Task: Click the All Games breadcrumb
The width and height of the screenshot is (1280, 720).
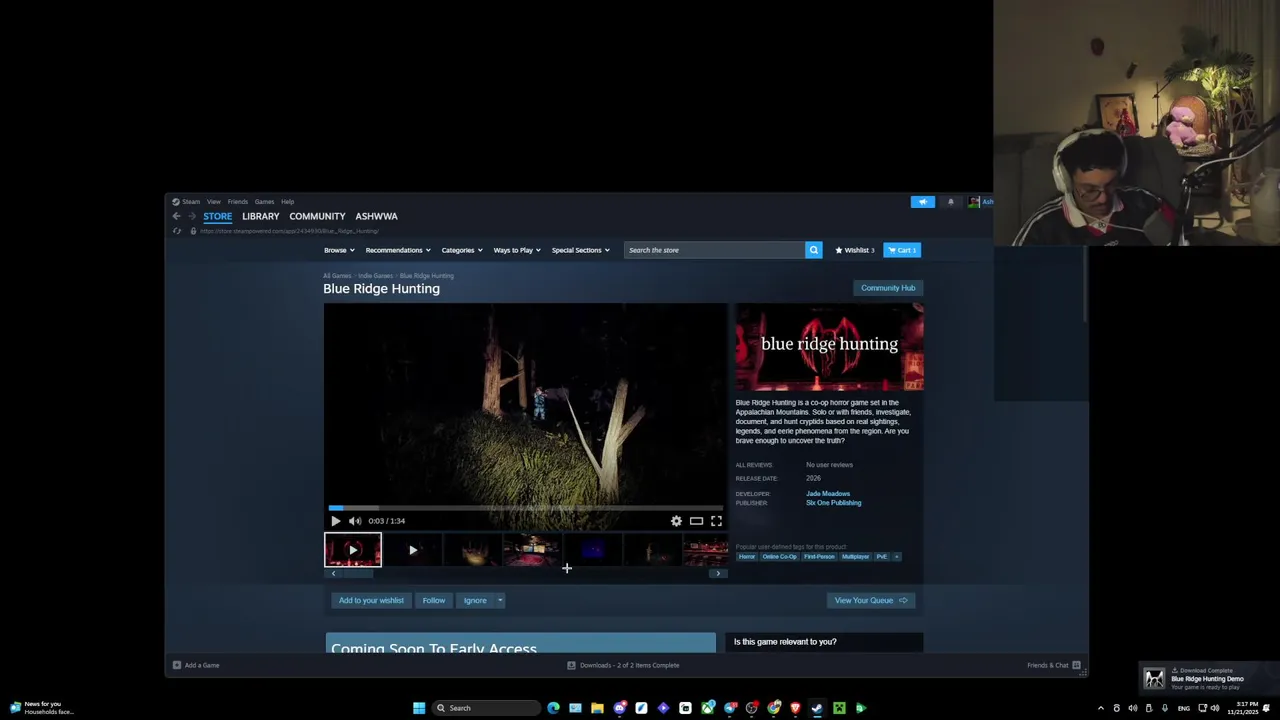Action: (337, 276)
